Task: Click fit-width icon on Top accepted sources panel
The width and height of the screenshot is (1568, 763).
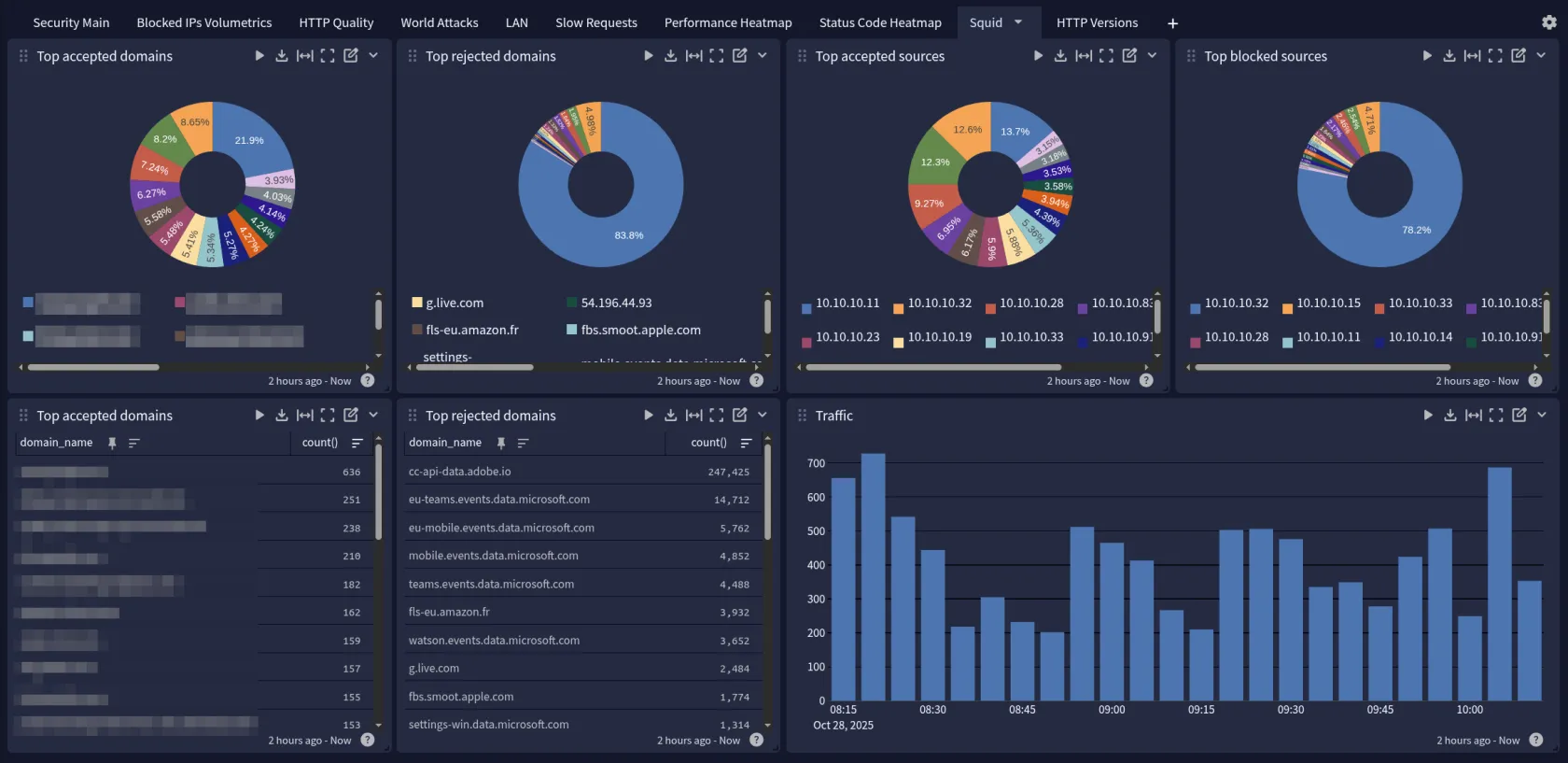Action: tap(1083, 56)
